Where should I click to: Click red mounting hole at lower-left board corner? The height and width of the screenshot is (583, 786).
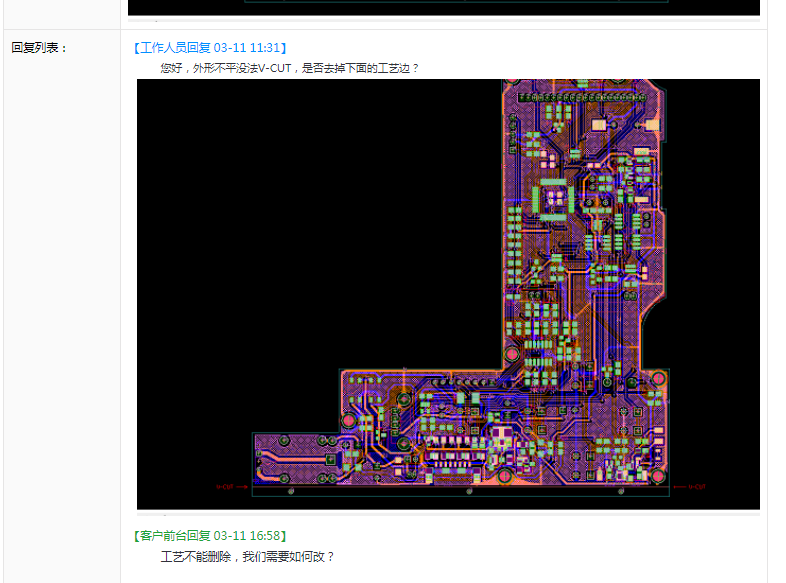[348, 421]
